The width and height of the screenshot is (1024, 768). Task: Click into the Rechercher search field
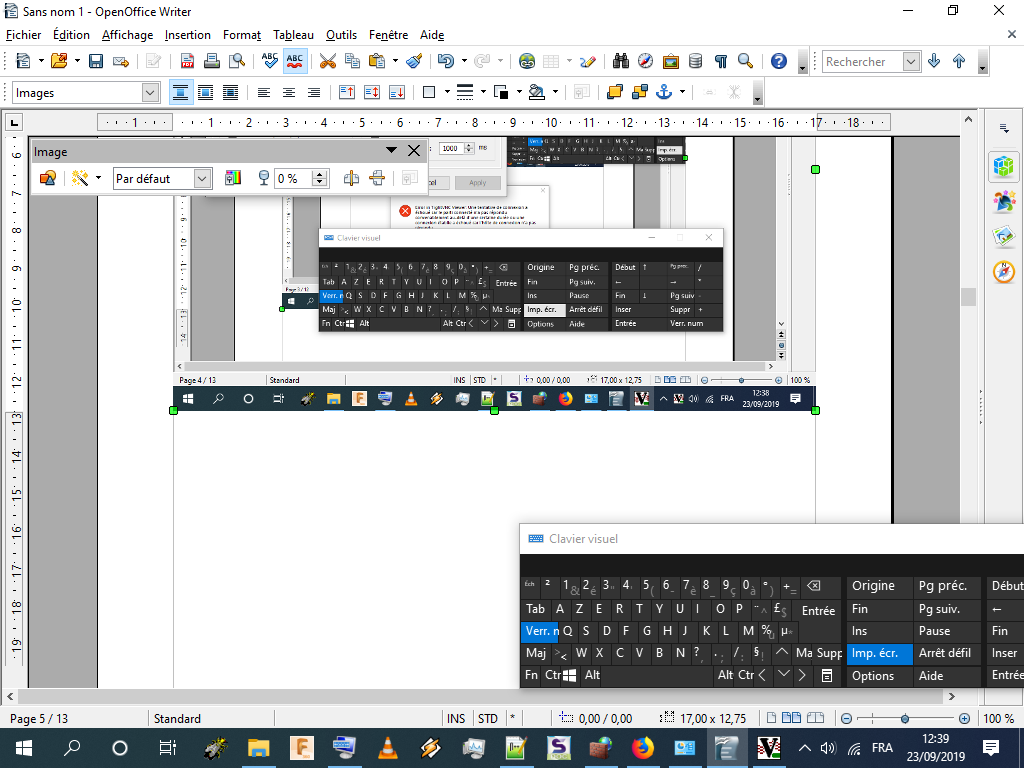[x=862, y=61]
